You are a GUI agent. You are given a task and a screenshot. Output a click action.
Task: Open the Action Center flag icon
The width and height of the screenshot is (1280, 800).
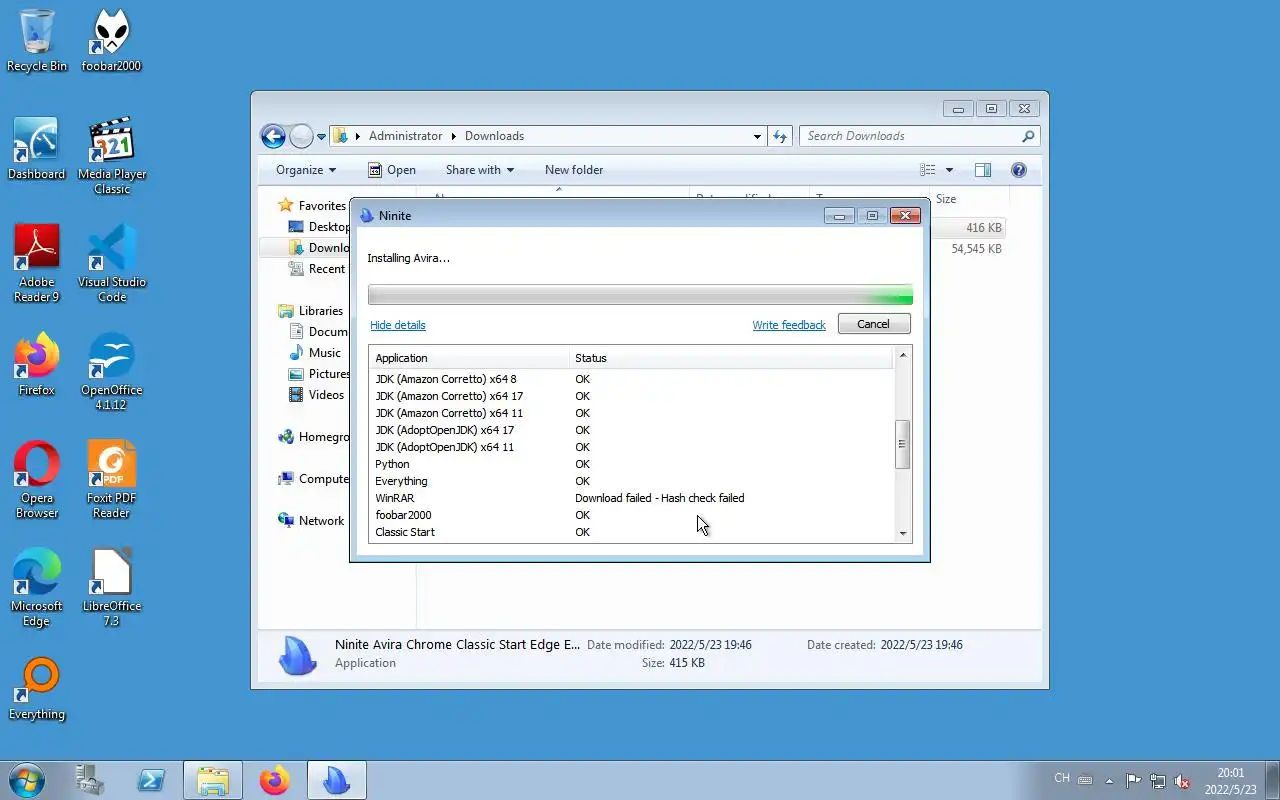tap(1133, 781)
